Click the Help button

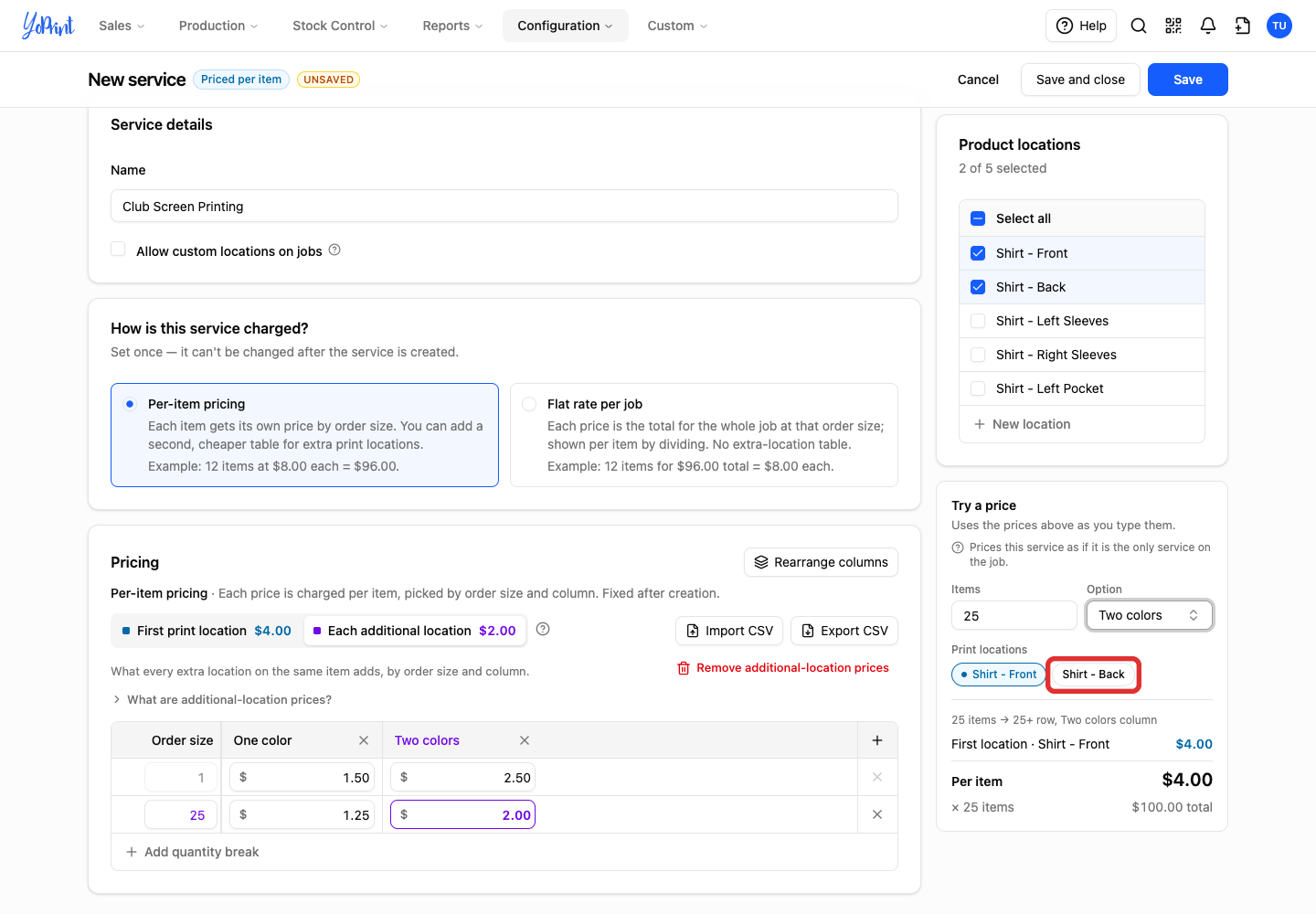[x=1082, y=26]
